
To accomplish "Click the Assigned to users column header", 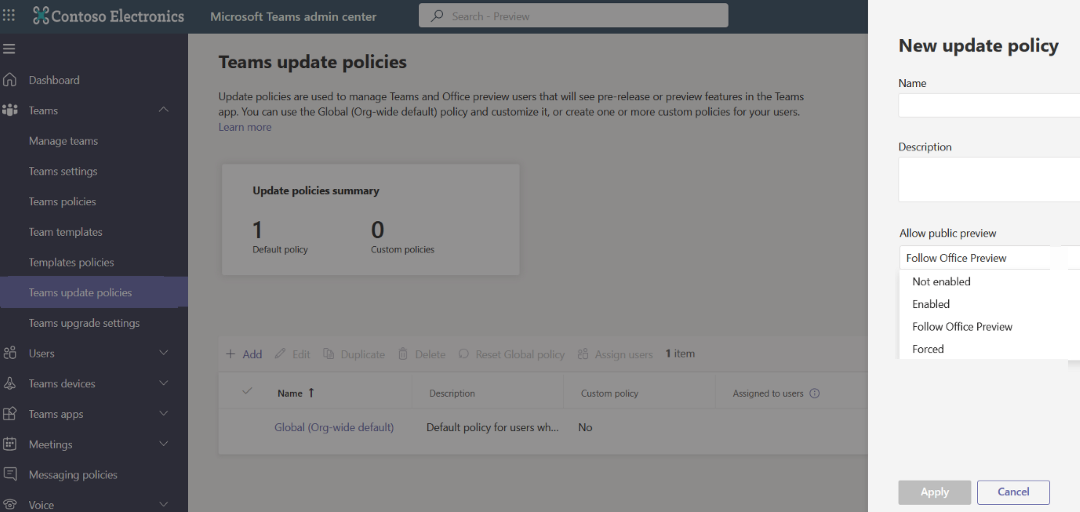I will pos(768,393).
